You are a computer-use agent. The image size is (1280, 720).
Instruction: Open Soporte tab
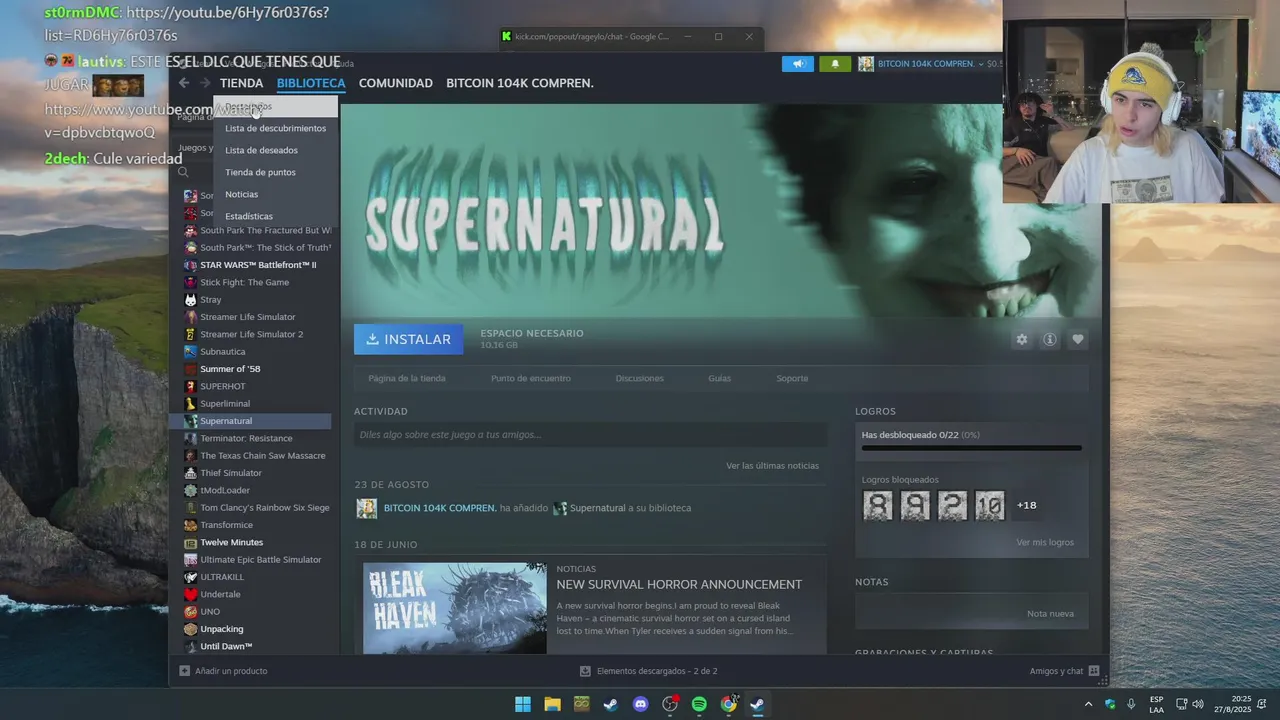[792, 378]
